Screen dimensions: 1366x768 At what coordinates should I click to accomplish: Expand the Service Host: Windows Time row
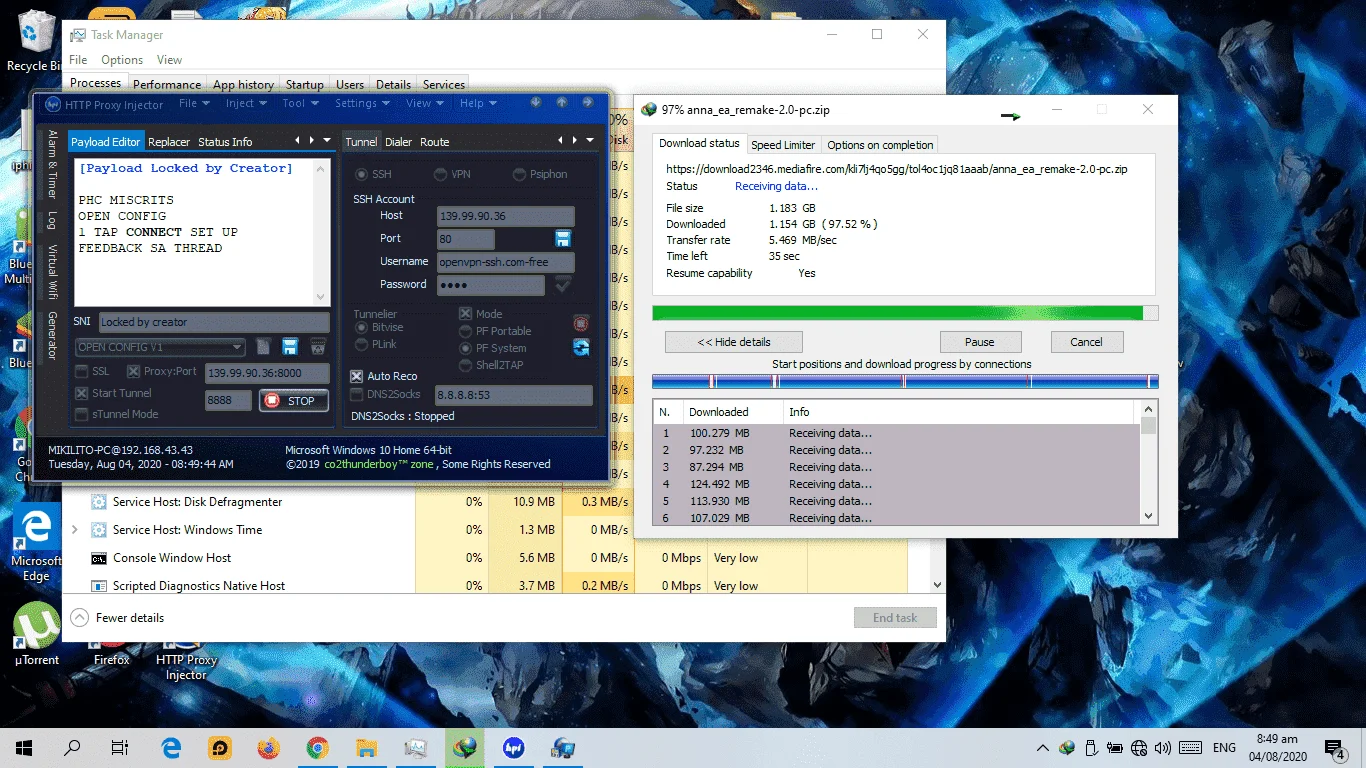point(75,530)
